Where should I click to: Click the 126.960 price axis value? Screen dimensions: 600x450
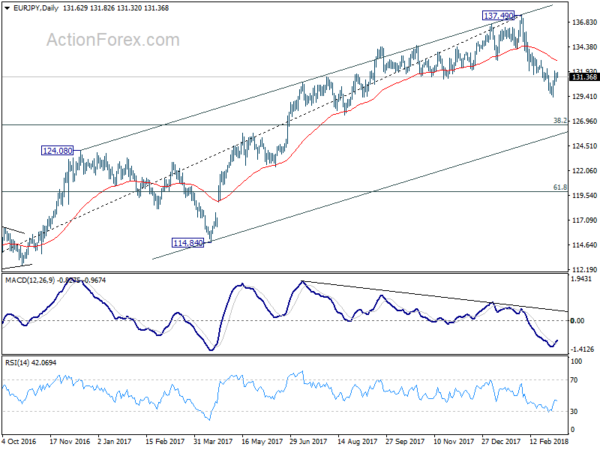(584, 121)
